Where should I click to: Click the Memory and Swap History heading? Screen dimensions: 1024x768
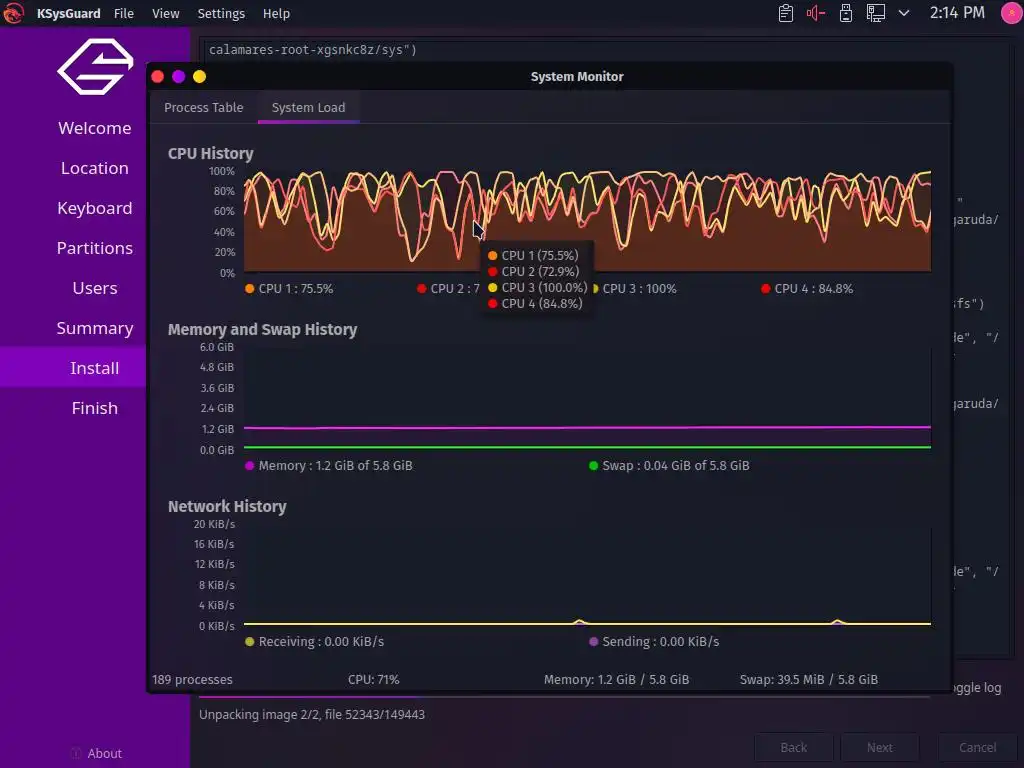pos(263,330)
